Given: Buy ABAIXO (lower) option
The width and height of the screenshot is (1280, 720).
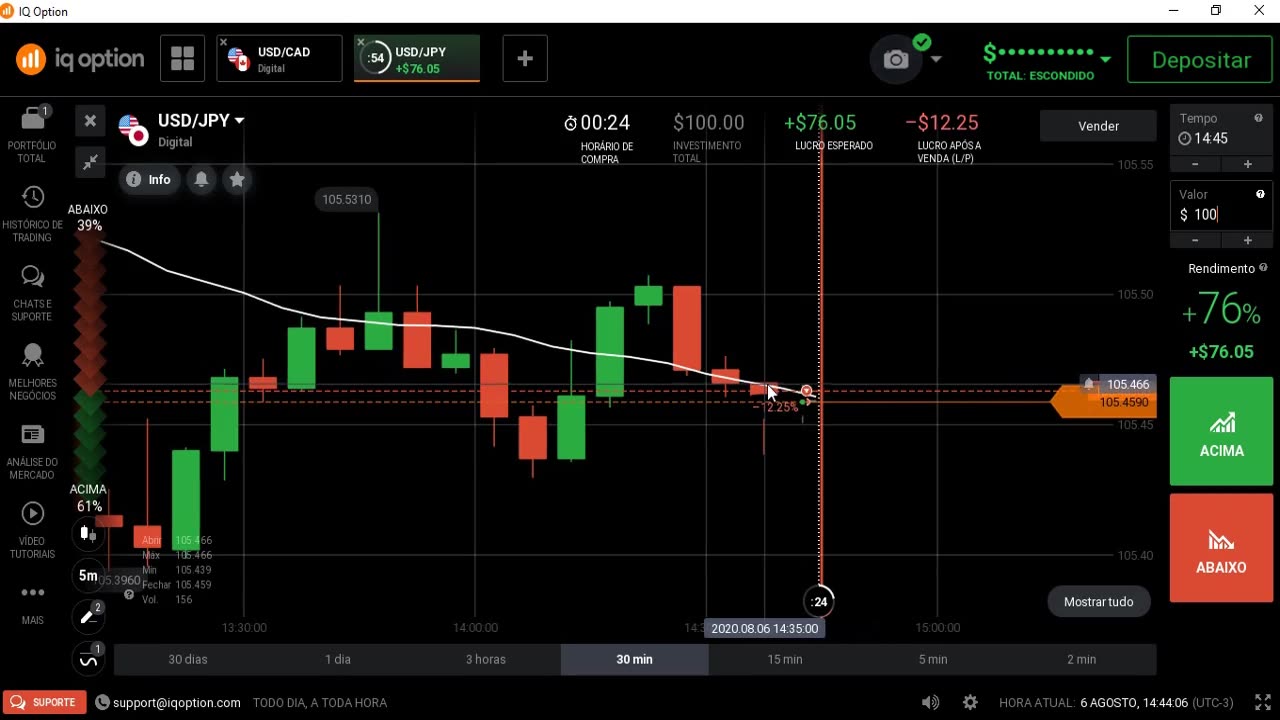Looking at the screenshot, I should (x=1221, y=548).
